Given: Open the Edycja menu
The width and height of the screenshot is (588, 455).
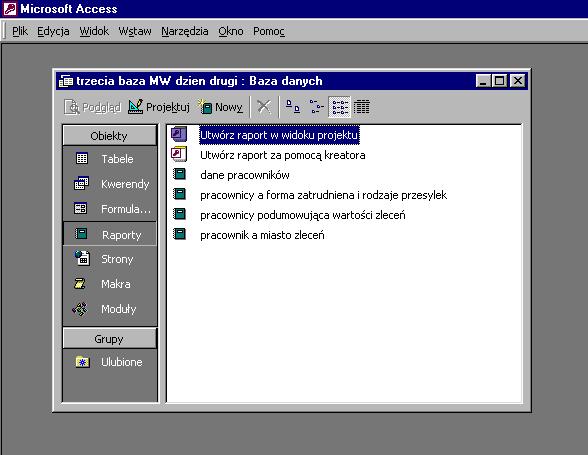Looking at the screenshot, I should click(x=53, y=31).
